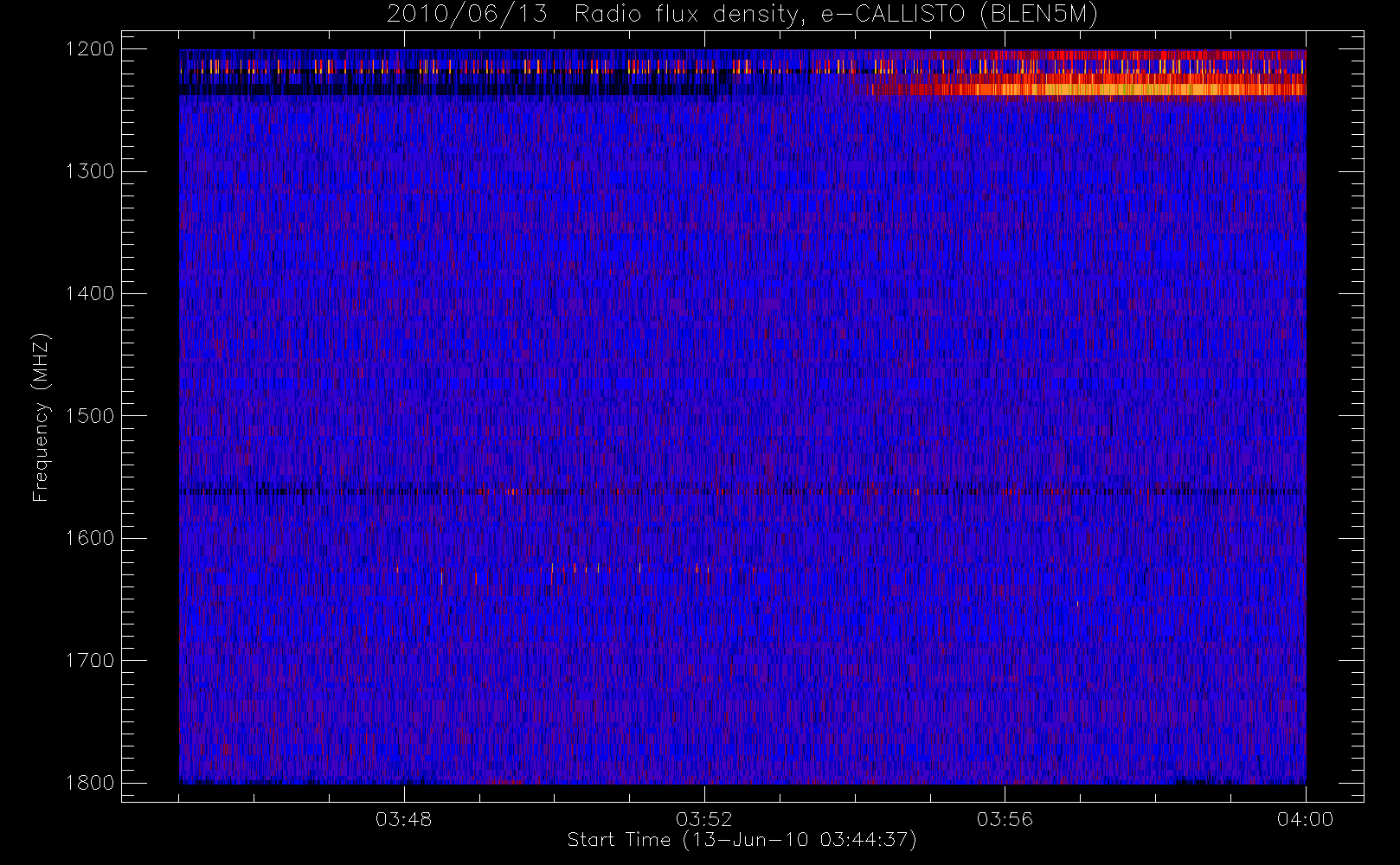Image resolution: width=1400 pixels, height=865 pixels.
Task: Click the 1600 frequency axis label
Action: (90, 538)
